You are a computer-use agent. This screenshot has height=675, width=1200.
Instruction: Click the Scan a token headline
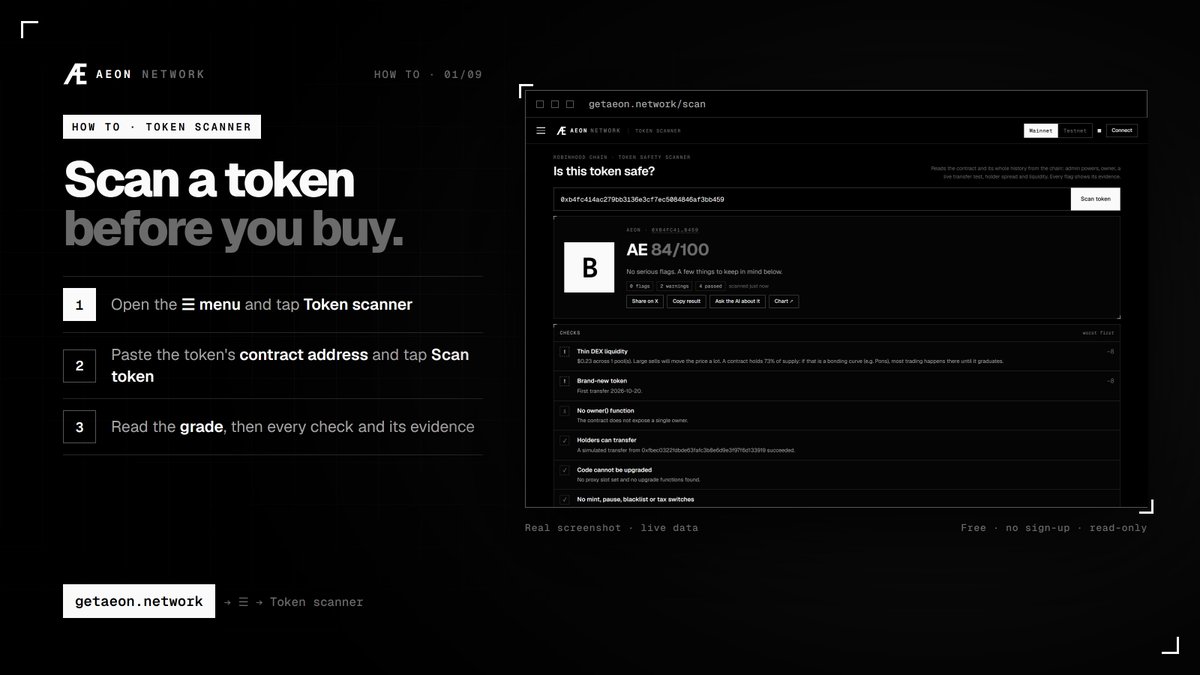(209, 180)
